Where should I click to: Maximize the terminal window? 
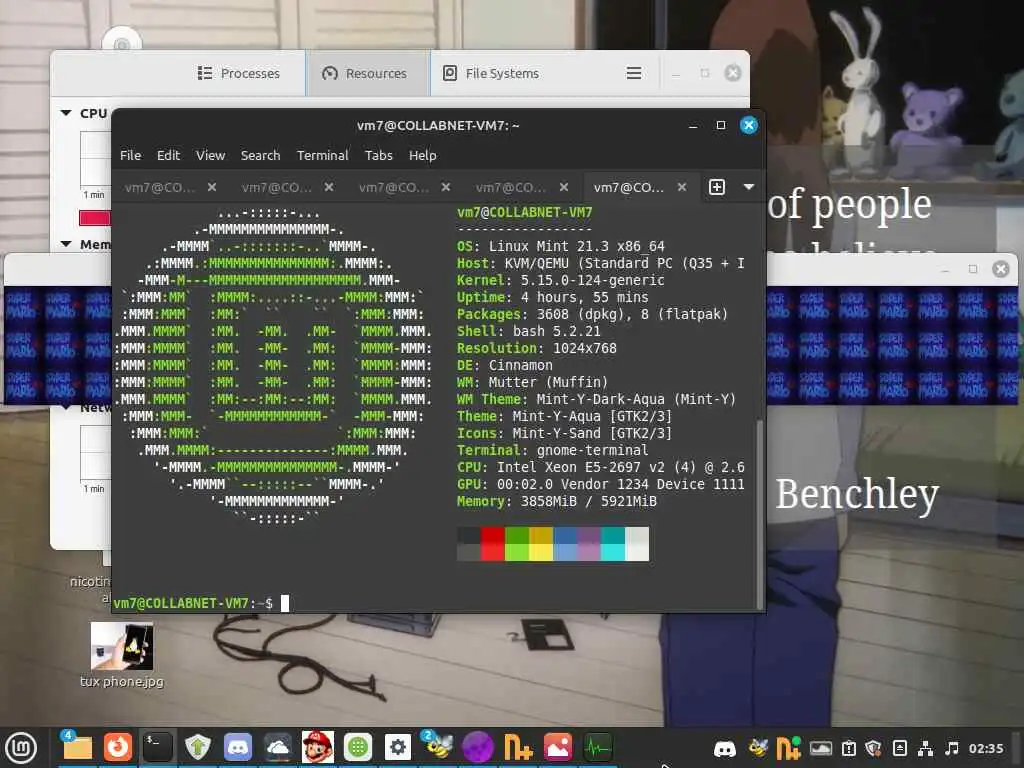721,125
